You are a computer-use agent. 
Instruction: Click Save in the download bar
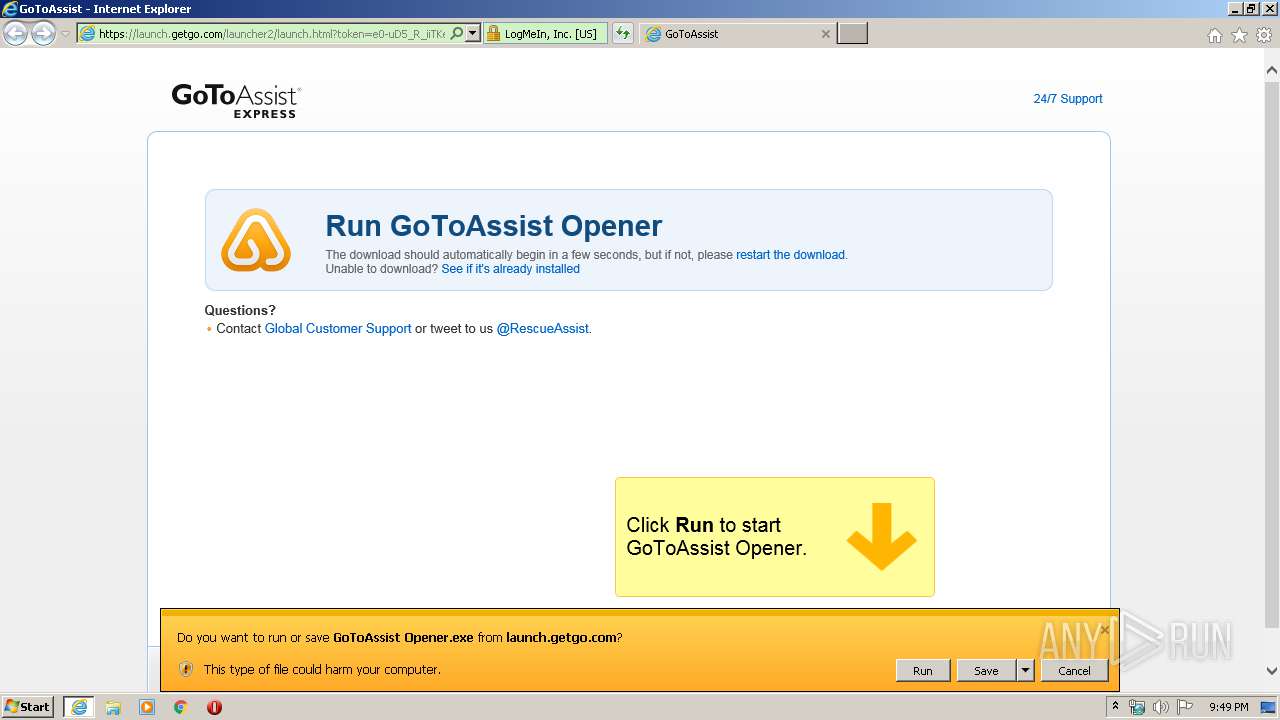(986, 671)
